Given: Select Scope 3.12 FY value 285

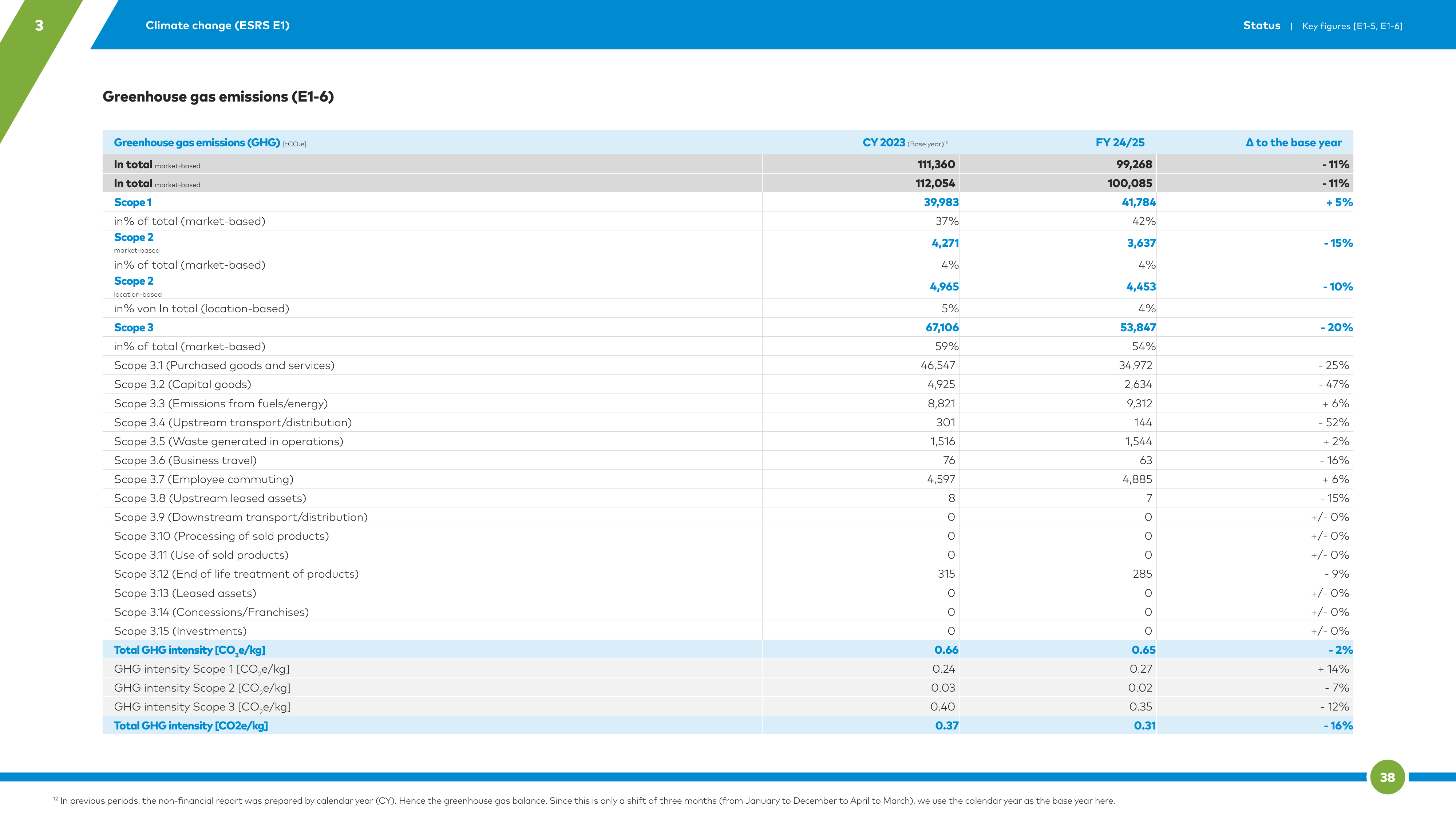Looking at the screenshot, I should (1142, 574).
